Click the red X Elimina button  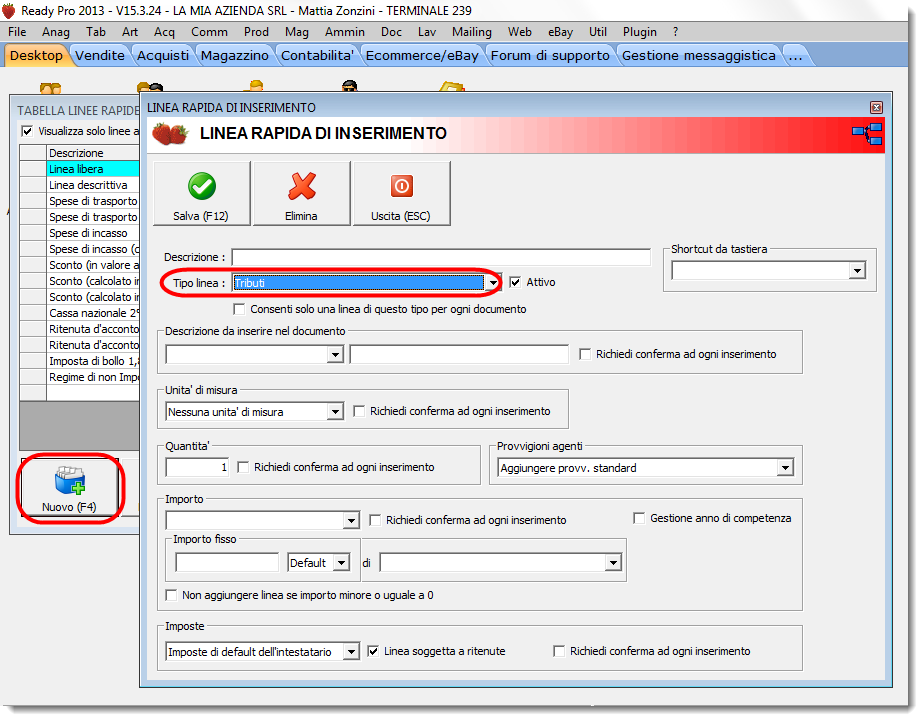(x=301, y=193)
